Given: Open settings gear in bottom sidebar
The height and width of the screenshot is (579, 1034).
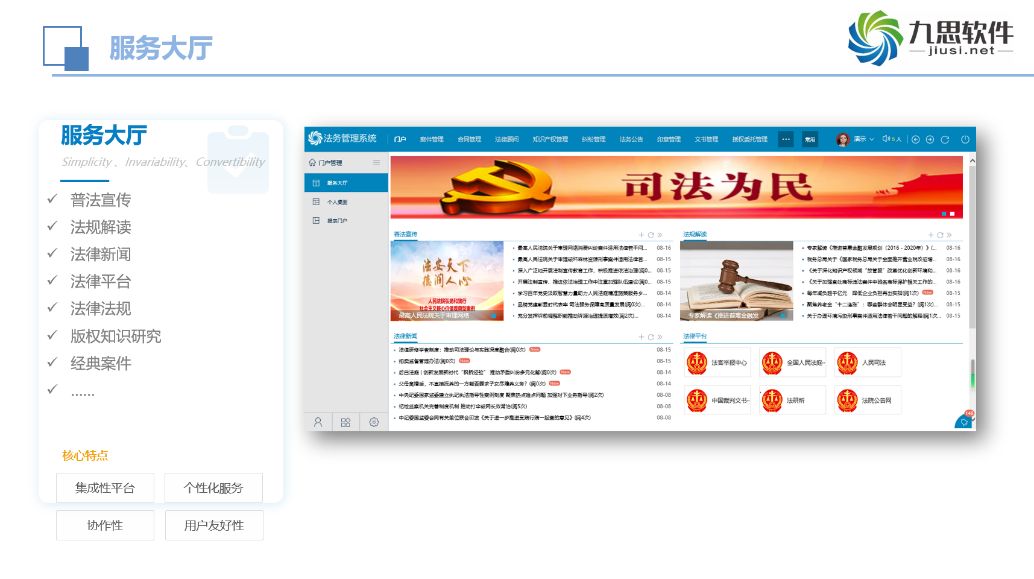Looking at the screenshot, I should [373, 422].
